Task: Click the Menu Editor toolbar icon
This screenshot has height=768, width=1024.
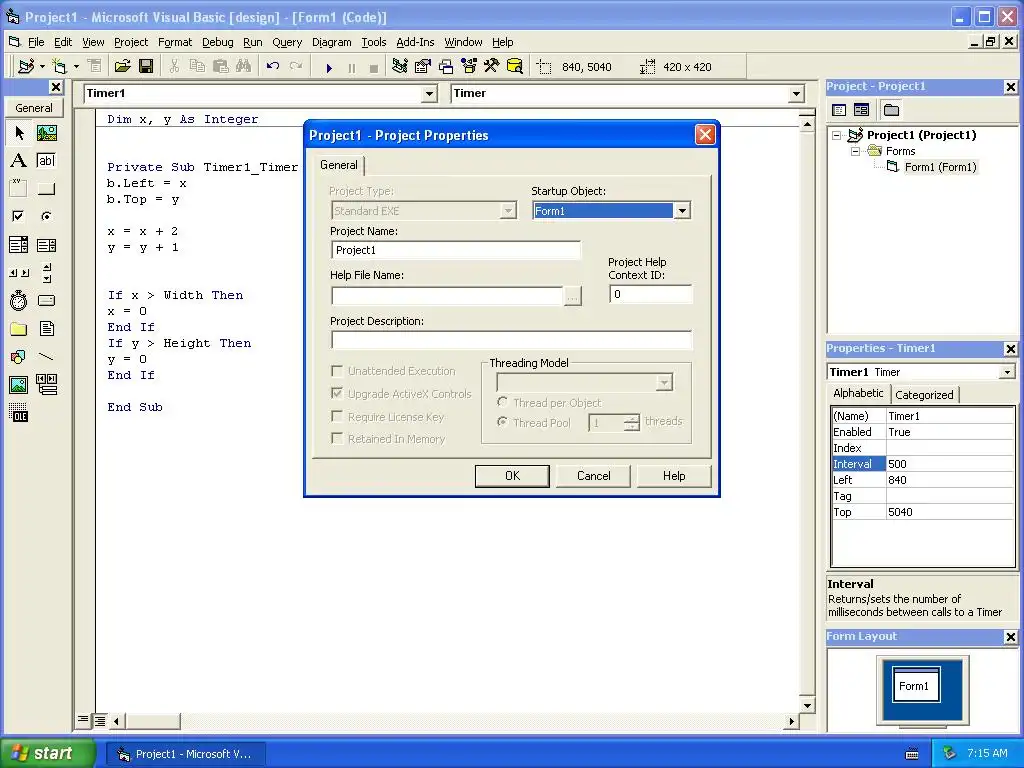Action: tap(95, 66)
